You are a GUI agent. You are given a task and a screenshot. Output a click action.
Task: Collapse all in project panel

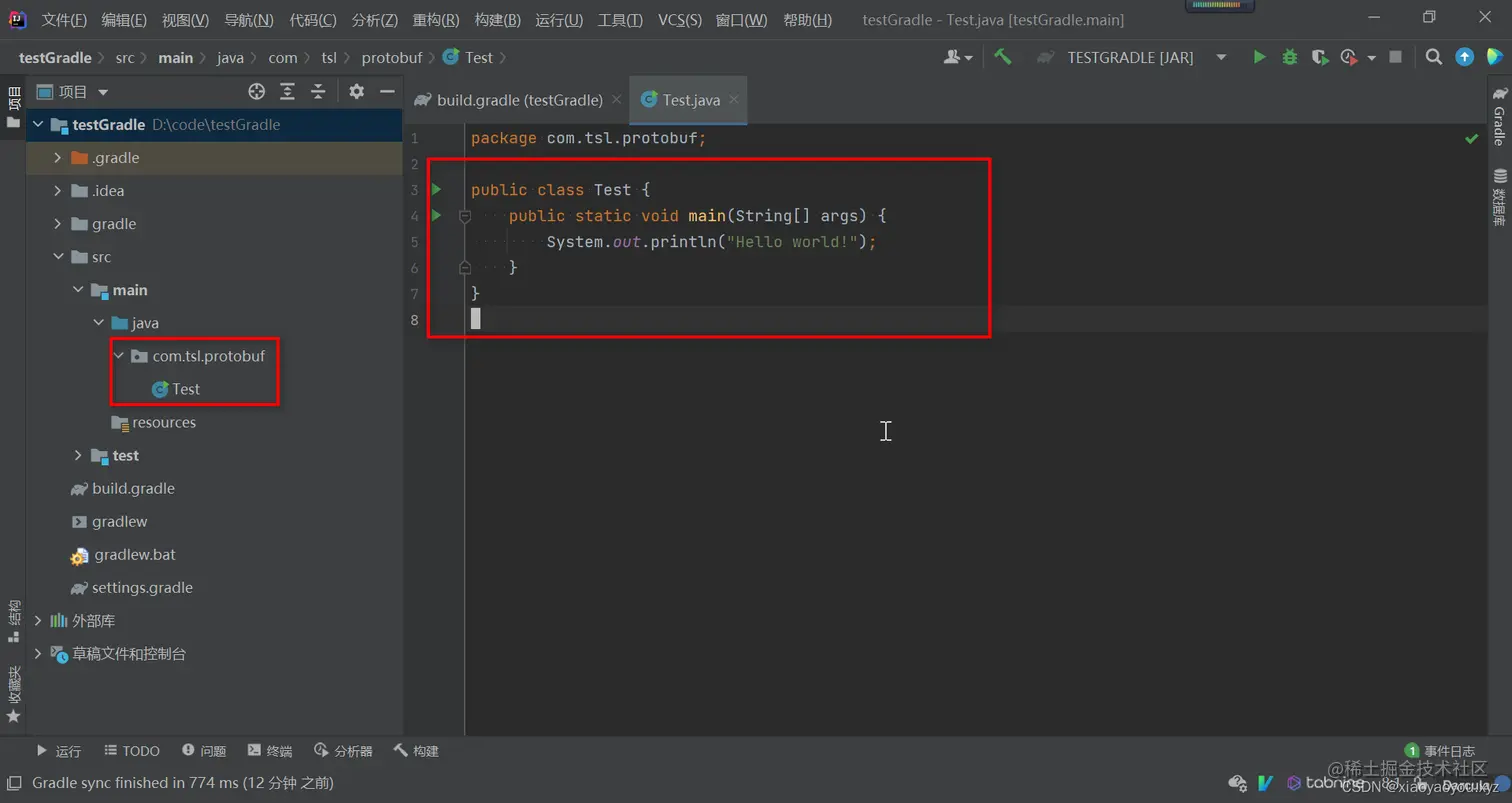point(318,92)
